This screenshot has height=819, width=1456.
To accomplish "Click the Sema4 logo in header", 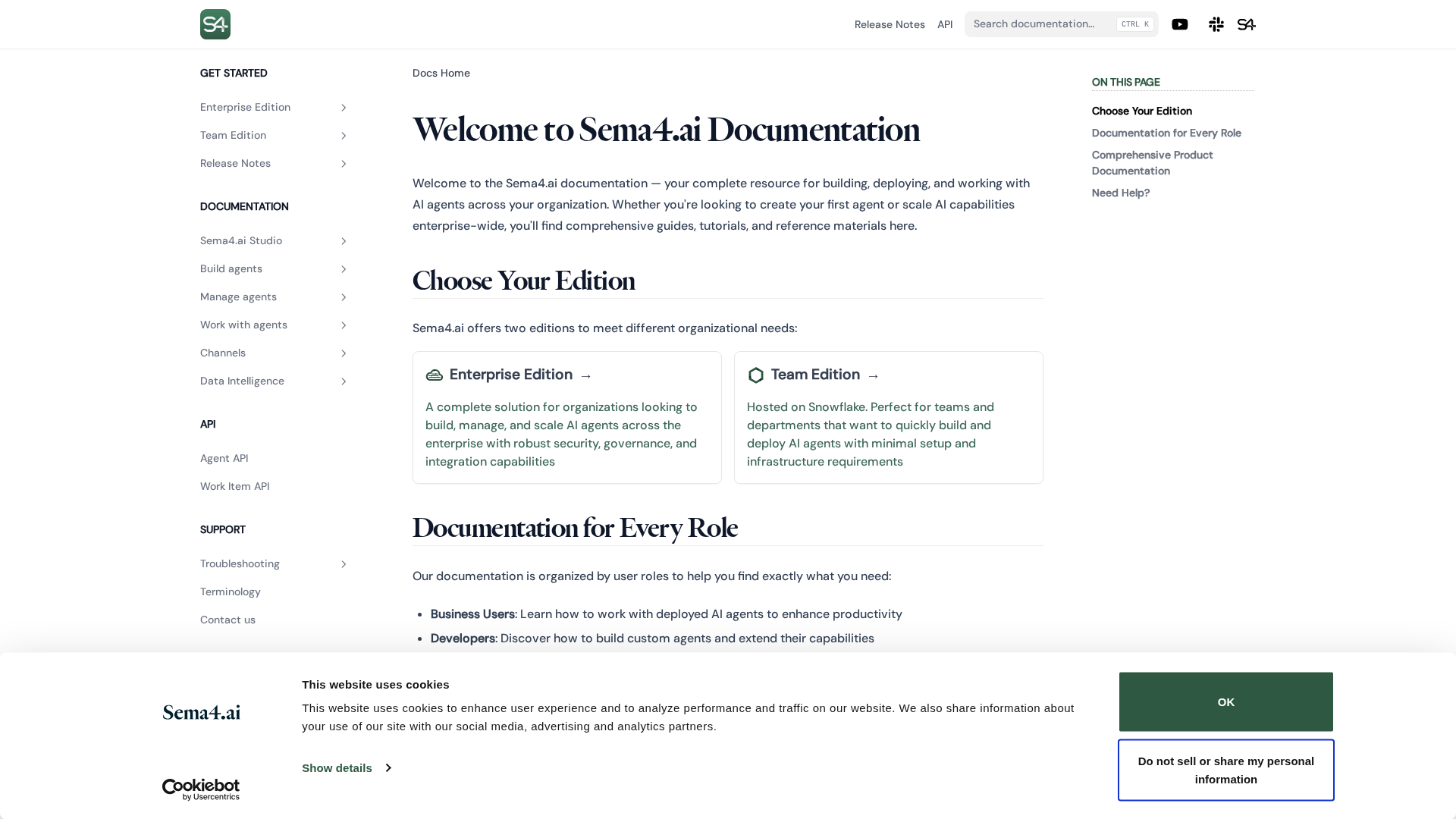I will point(215,24).
